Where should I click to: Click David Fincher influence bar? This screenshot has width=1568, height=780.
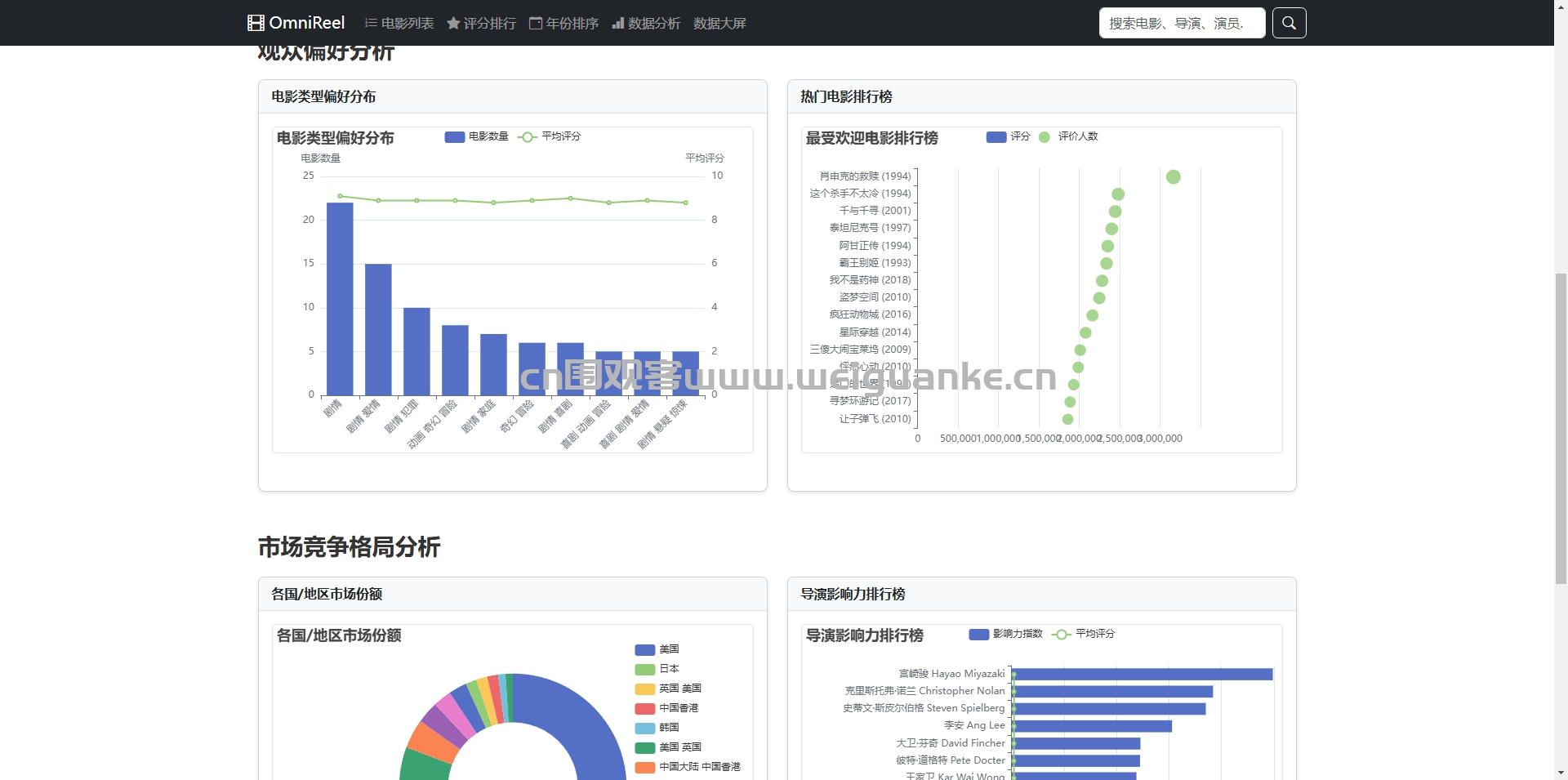tap(1077, 743)
